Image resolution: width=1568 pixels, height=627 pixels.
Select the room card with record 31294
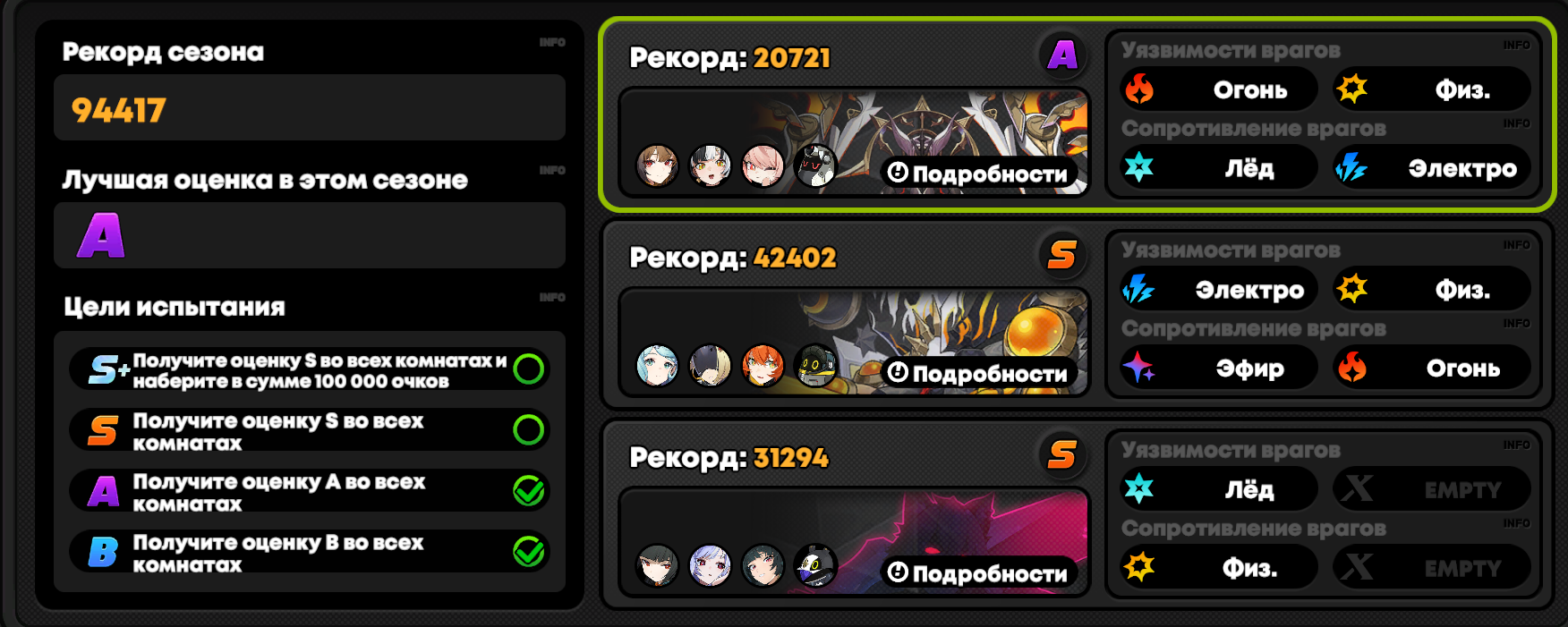coord(1077,514)
